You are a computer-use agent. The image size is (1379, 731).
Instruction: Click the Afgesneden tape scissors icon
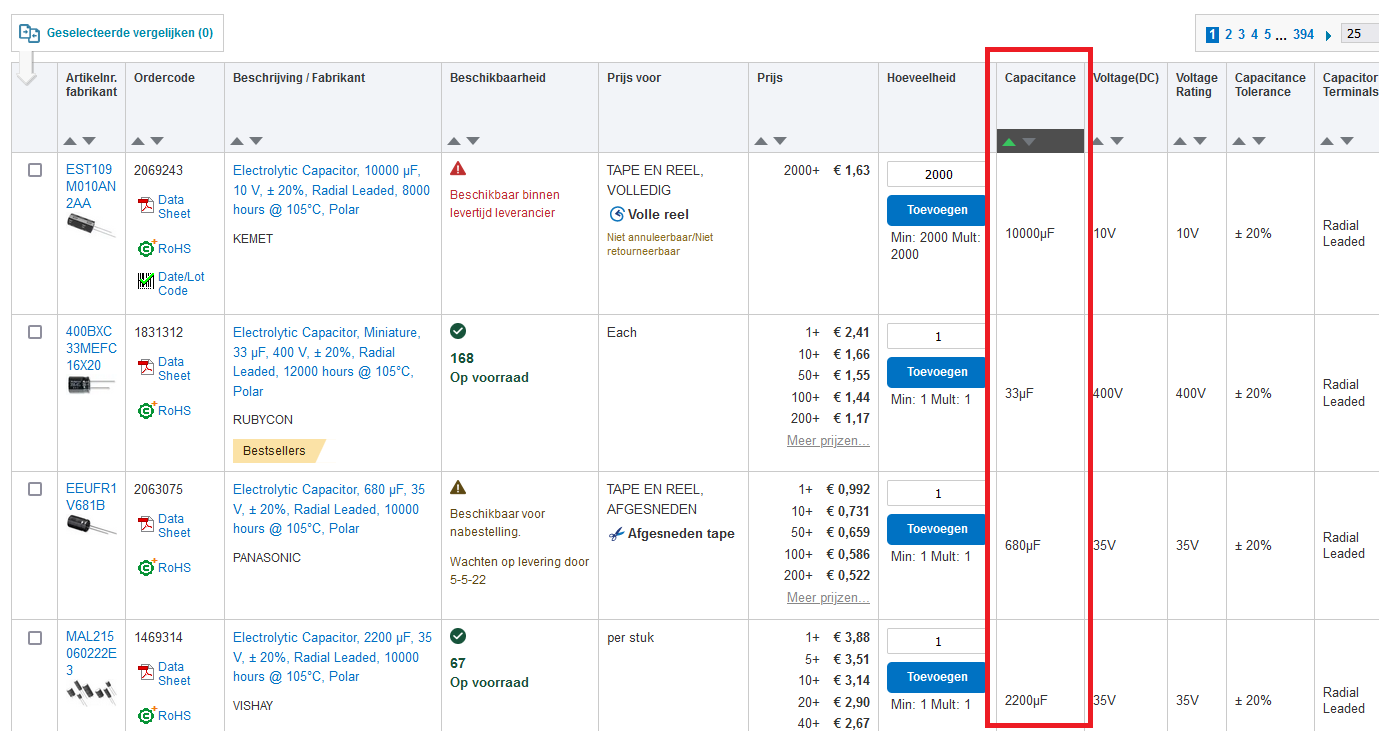pos(616,534)
